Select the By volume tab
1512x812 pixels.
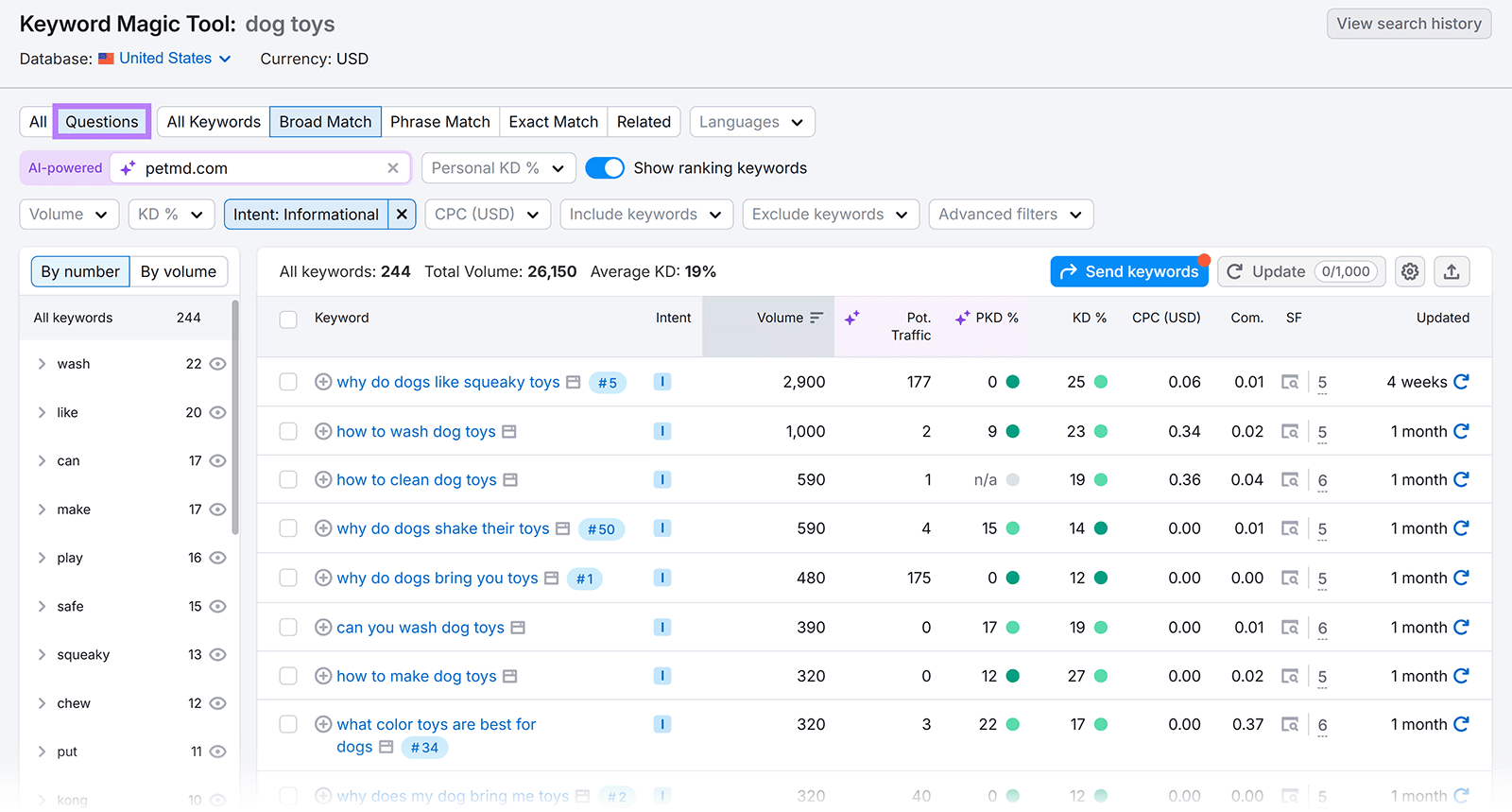[179, 272]
